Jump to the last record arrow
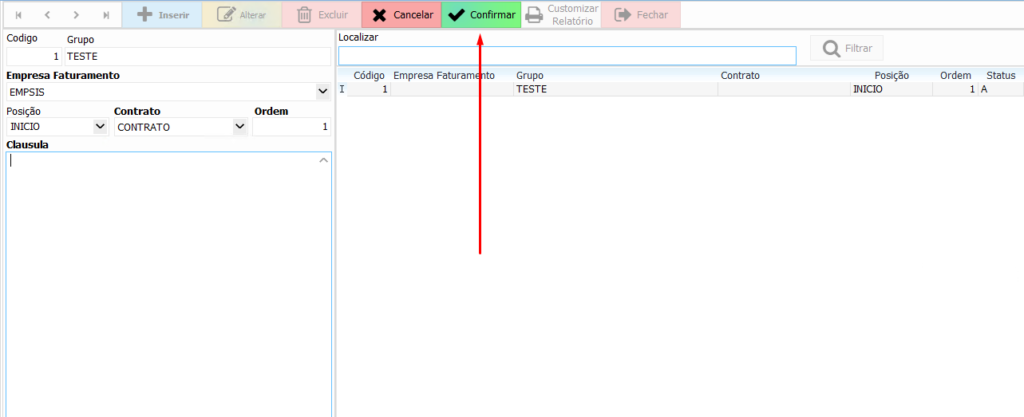 (106, 15)
